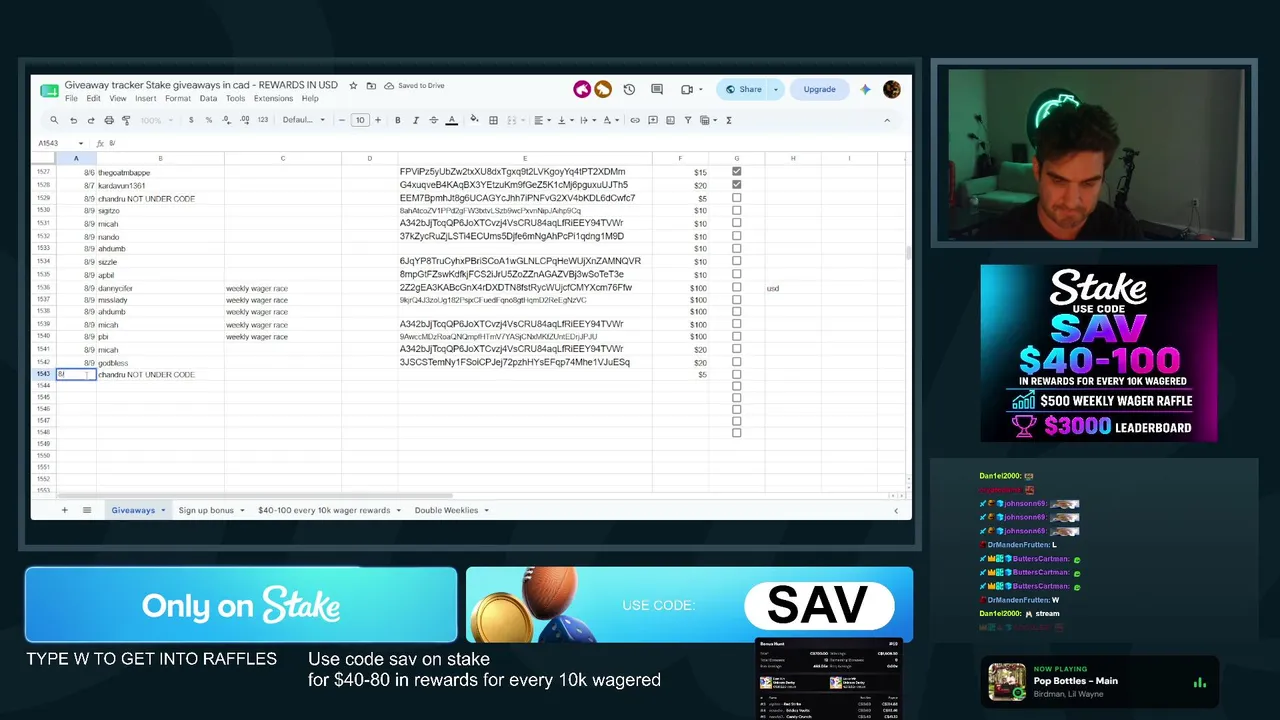Open the Extensions menu
1280x720 pixels.
[273, 99]
